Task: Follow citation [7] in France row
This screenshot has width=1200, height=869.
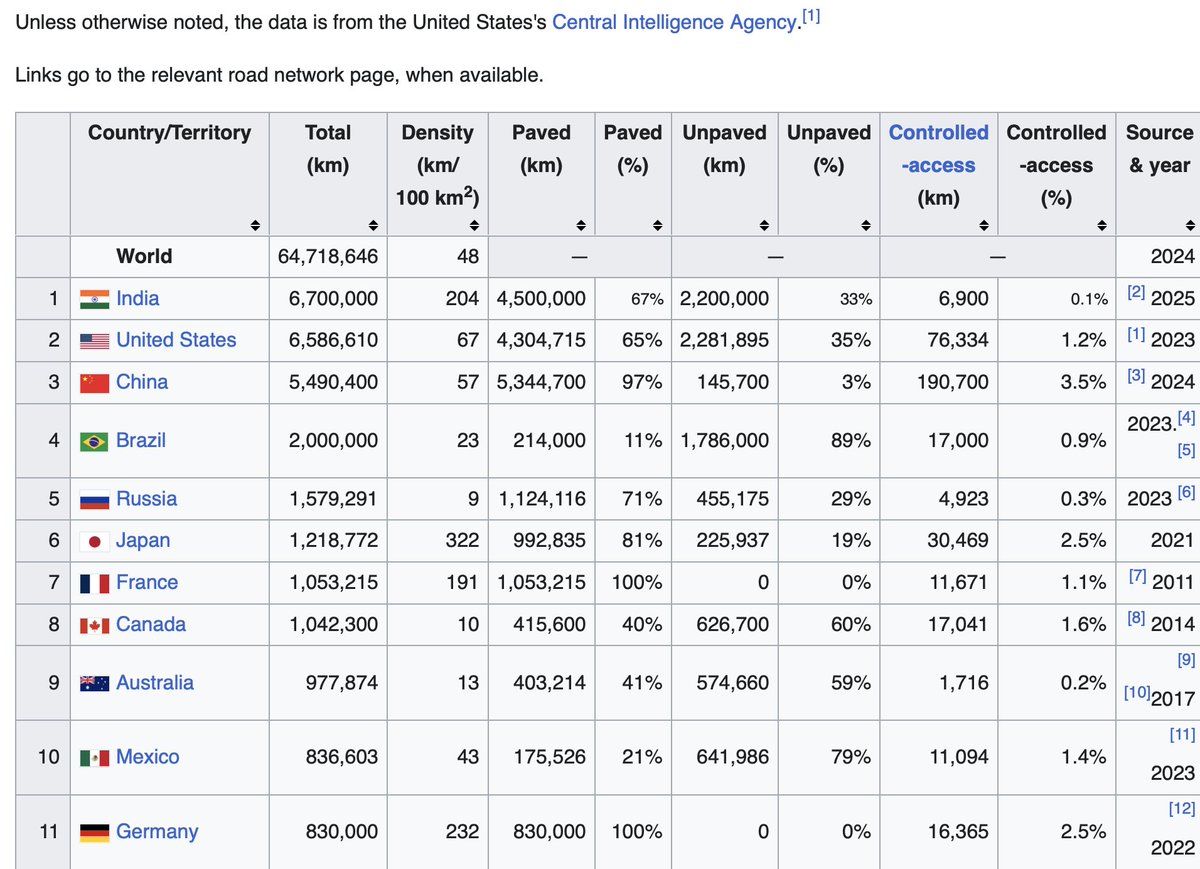Action: click(x=1136, y=577)
